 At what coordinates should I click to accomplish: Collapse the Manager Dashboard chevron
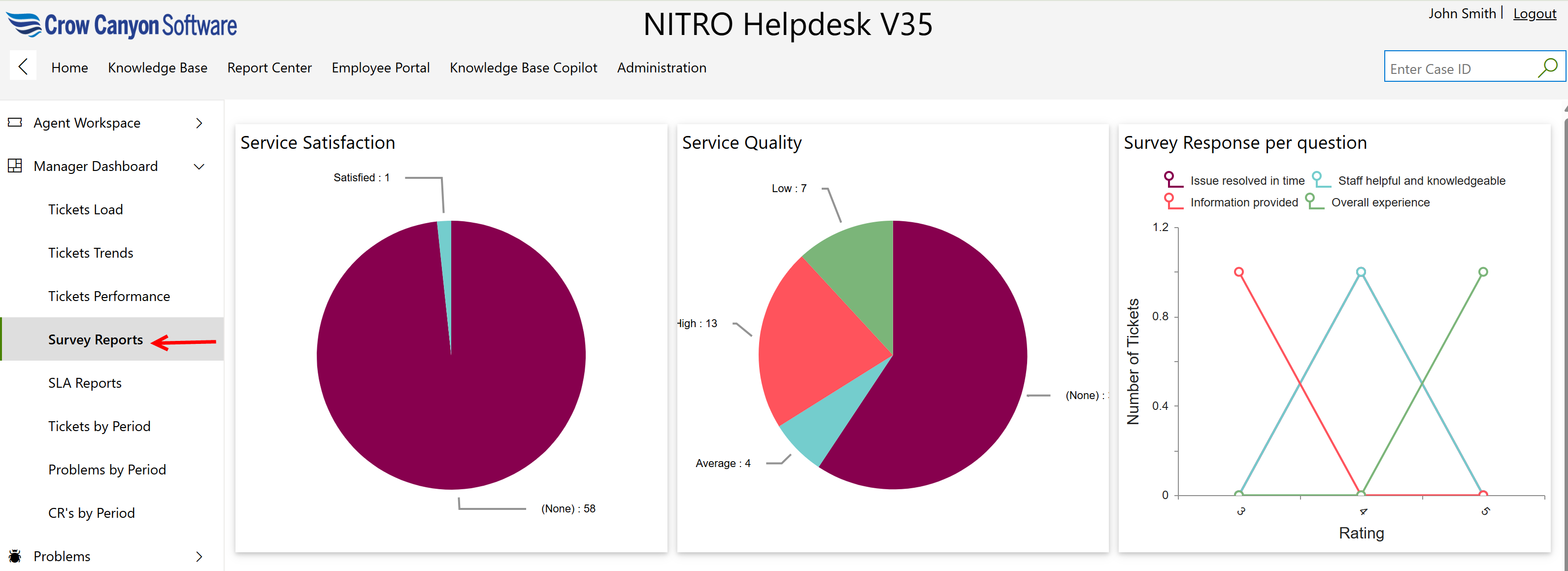pyautogui.click(x=199, y=166)
